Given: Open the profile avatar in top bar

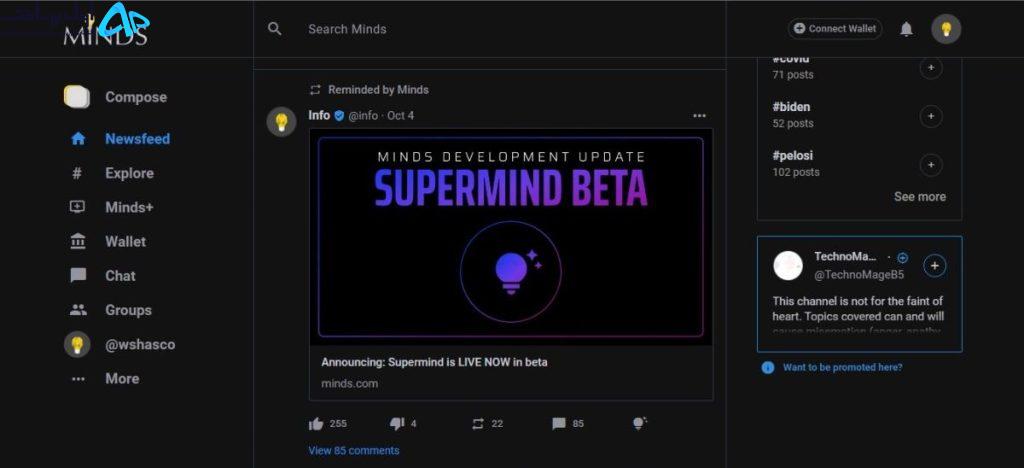Looking at the screenshot, I should coord(946,29).
